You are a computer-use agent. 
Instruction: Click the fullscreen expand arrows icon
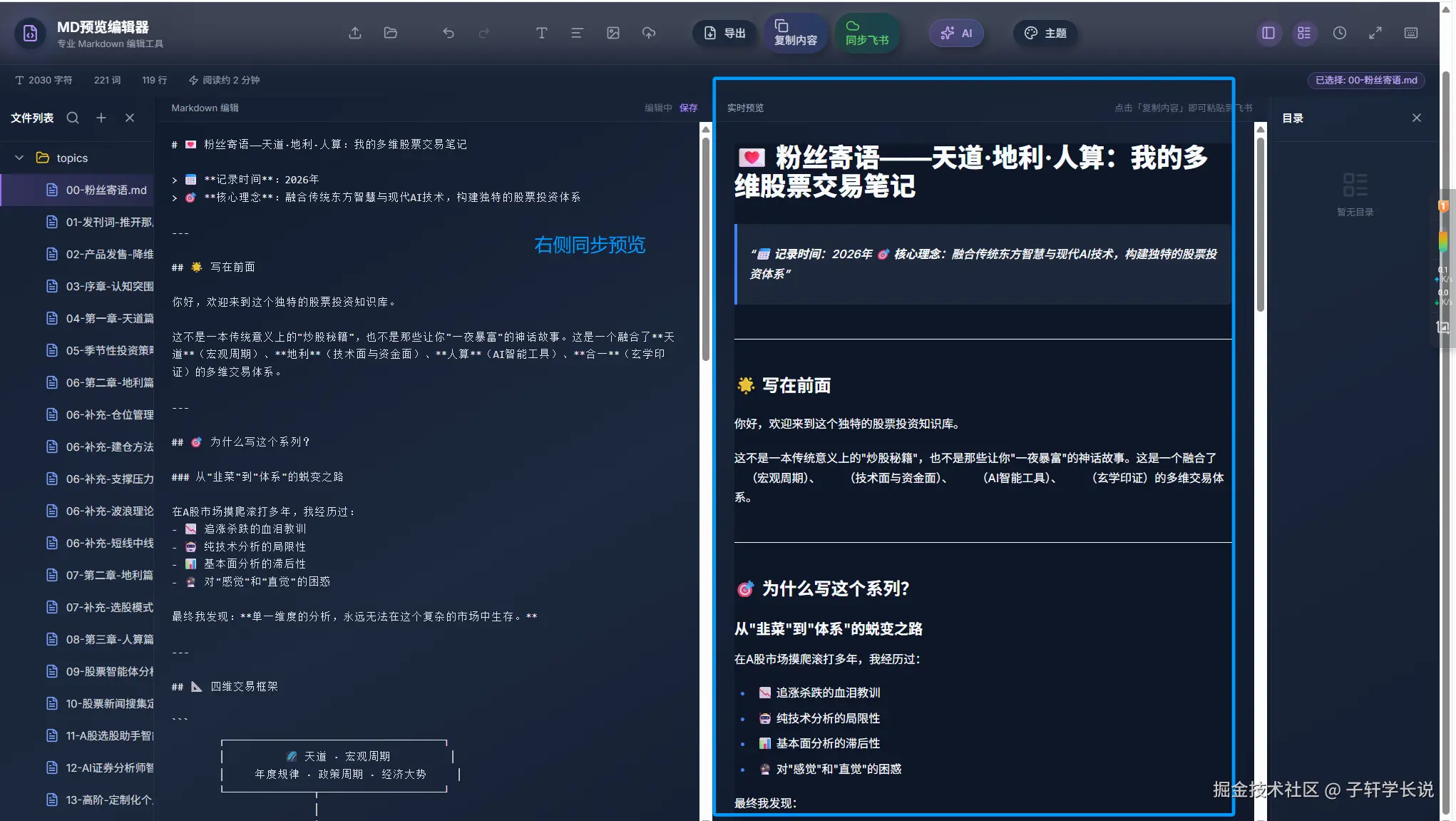point(1375,33)
